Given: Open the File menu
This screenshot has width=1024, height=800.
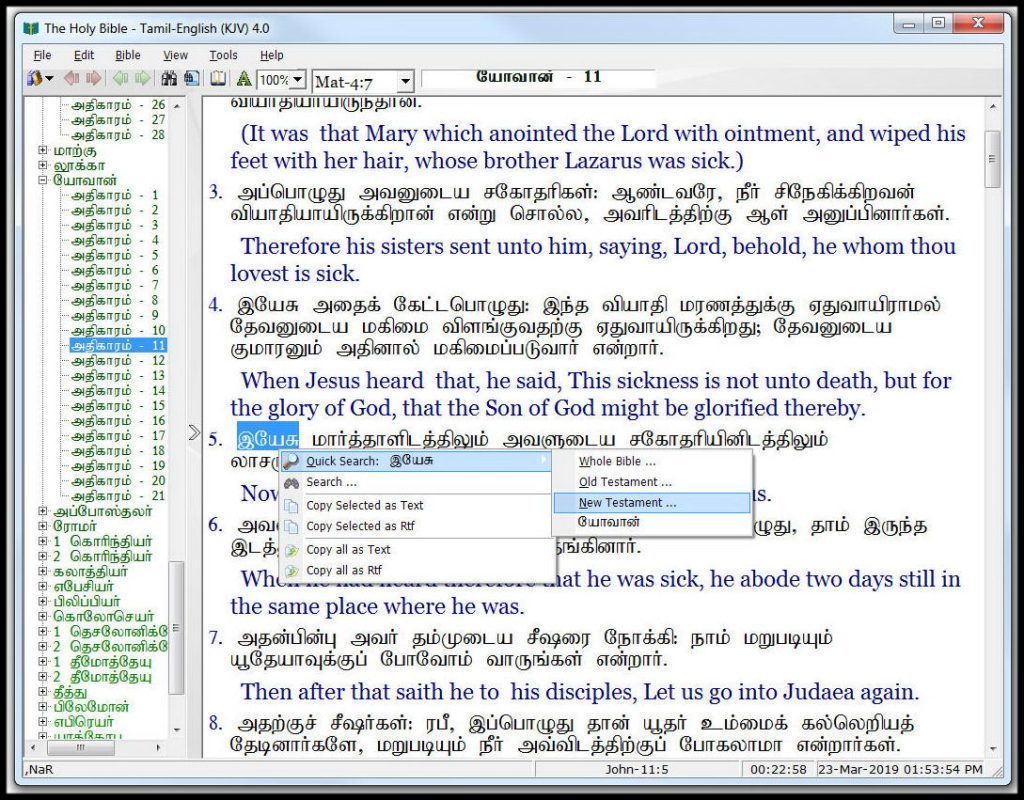Looking at the screenshot, I should 42,56.
